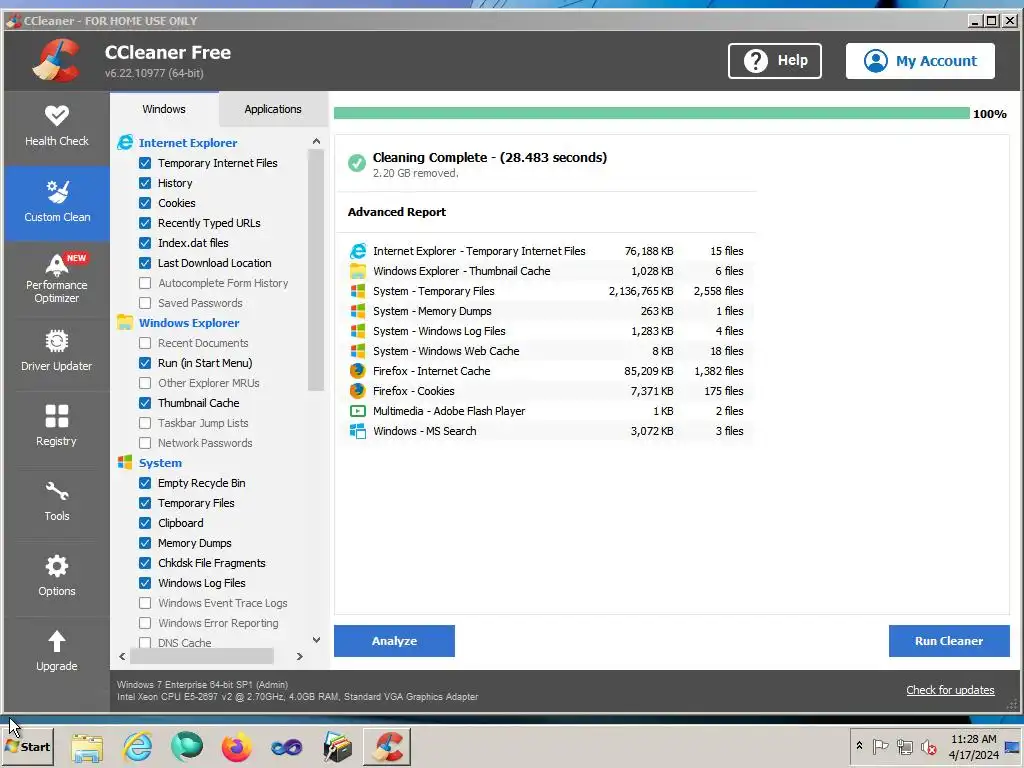
Task: Click the green 100% progress bar
Action: [x=652, y=114]
